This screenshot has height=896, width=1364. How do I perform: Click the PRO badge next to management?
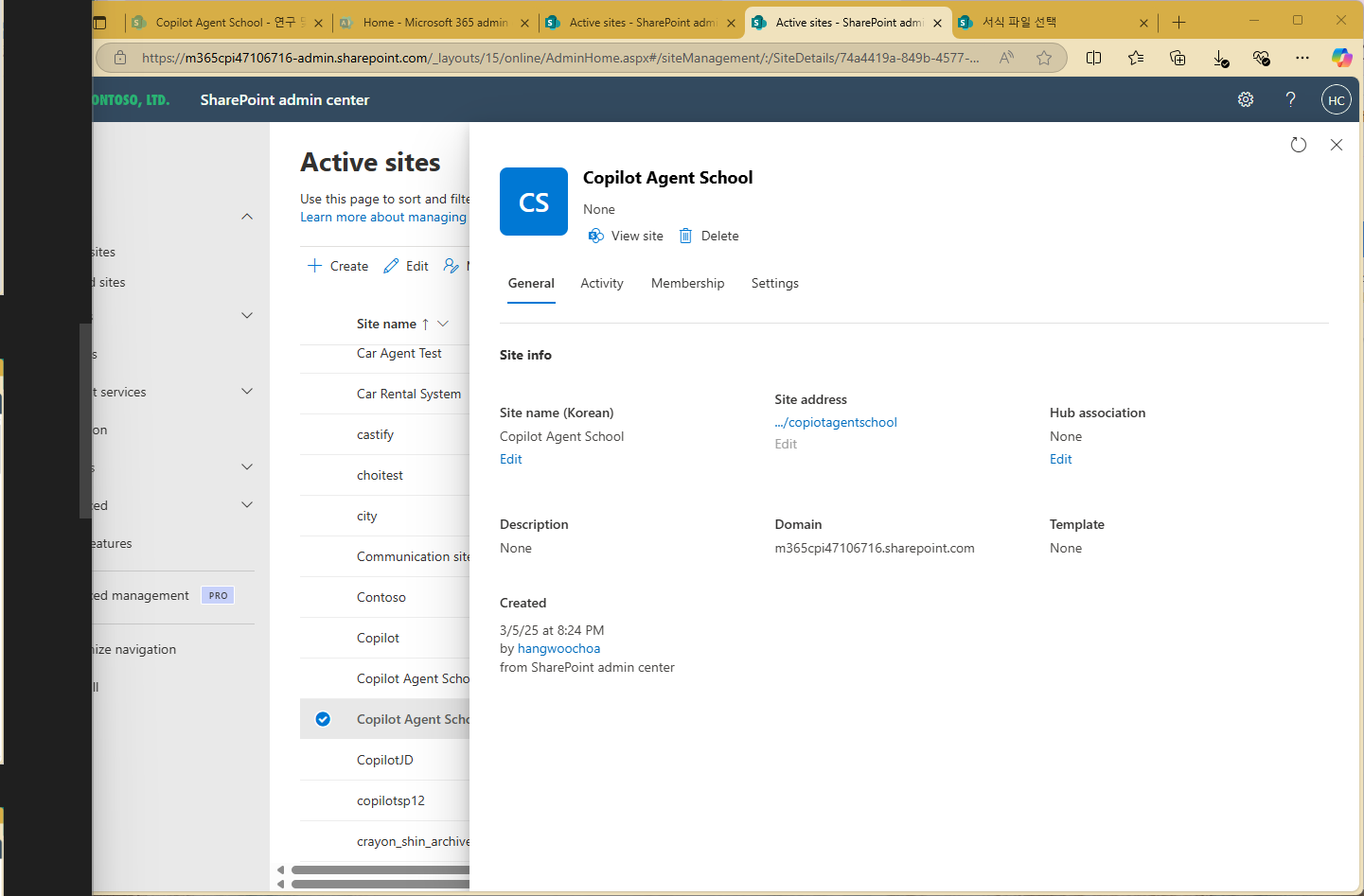click(218, 595)
